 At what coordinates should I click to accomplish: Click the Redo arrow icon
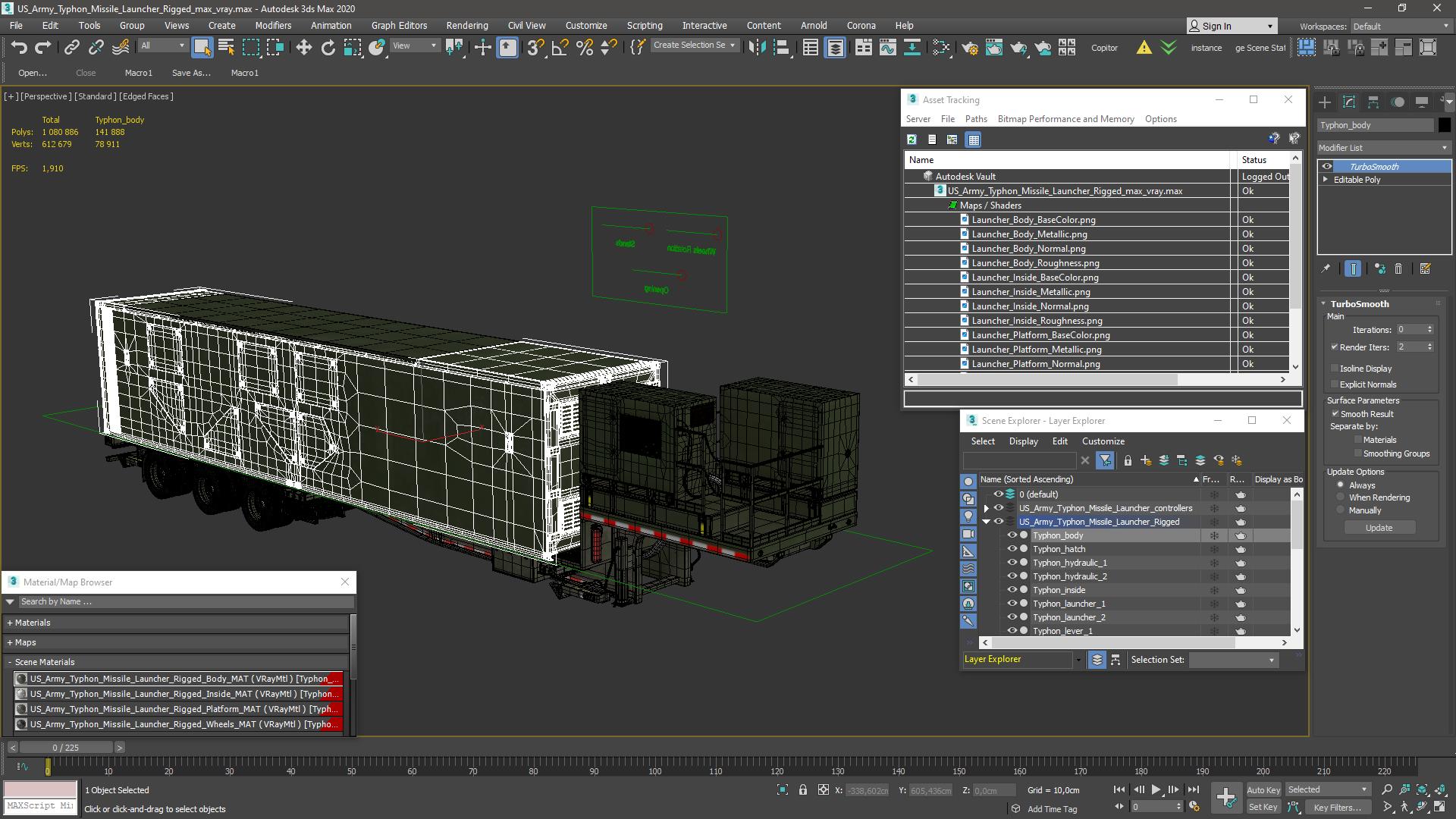coord(43,48)
